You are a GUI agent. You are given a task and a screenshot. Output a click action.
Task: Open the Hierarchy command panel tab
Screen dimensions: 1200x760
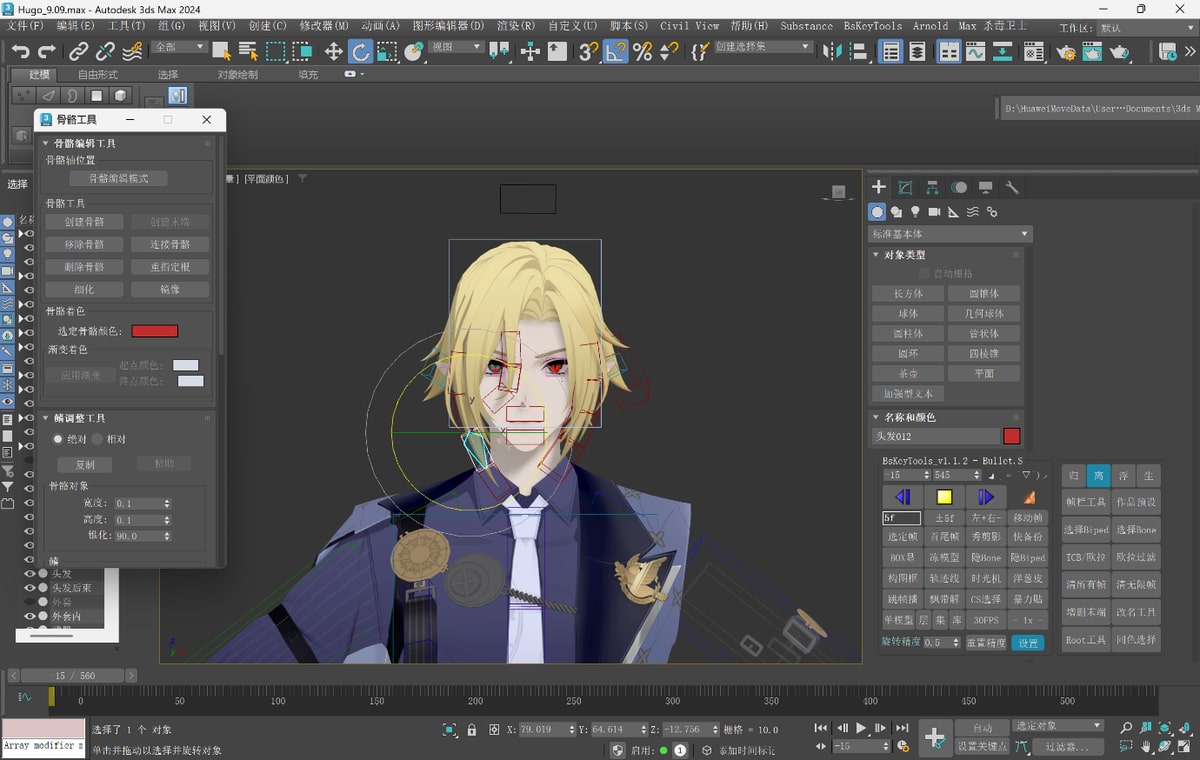(932, 187)
